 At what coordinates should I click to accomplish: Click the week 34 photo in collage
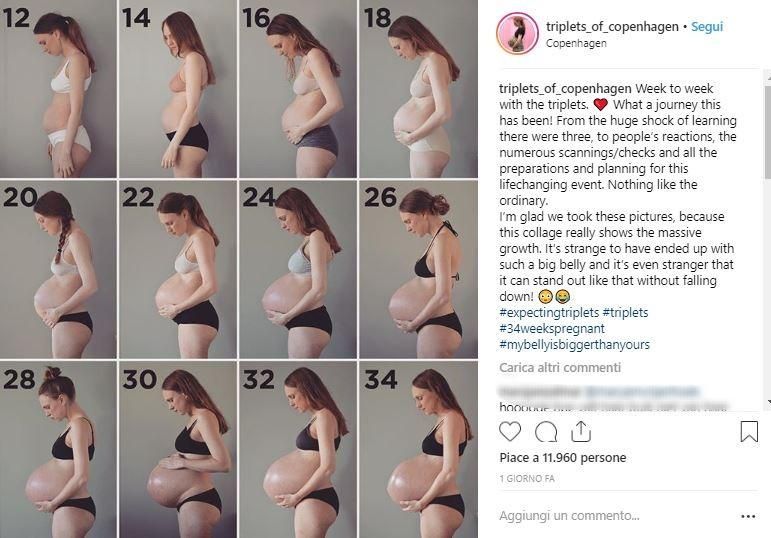tap(418, 450)
